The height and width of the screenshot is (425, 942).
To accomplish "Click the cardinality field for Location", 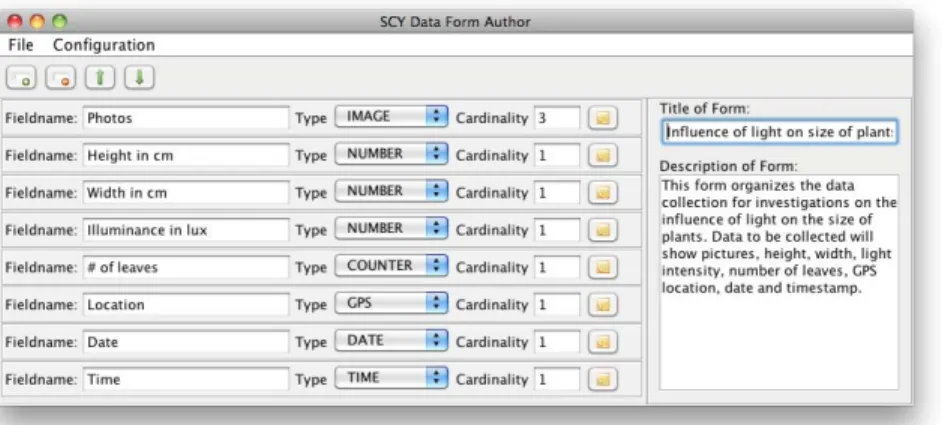I will (557, 304).
